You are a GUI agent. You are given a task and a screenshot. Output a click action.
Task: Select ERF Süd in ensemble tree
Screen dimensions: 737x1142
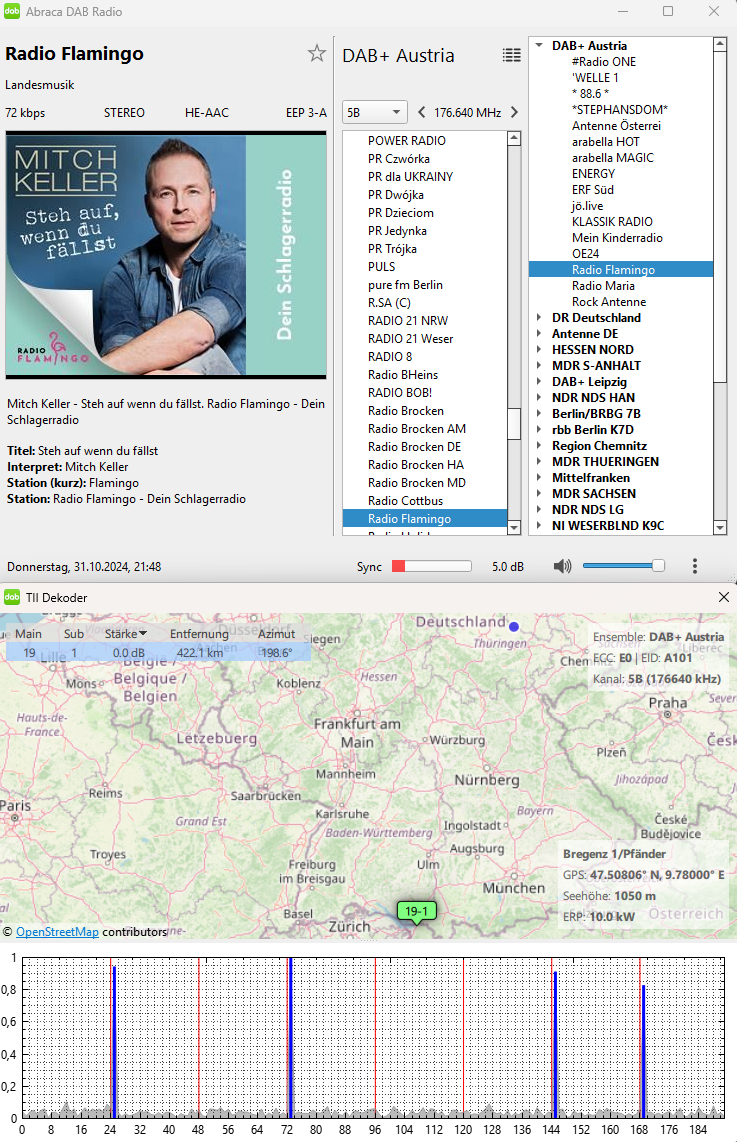tap(593, 190)
